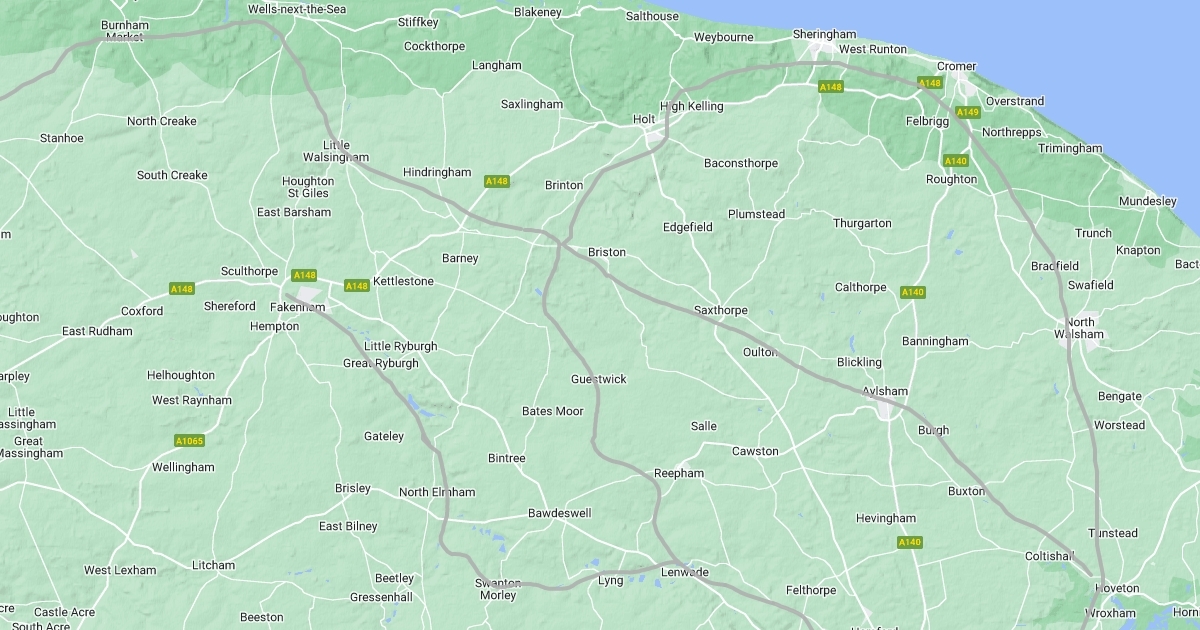Screen dimensions: 1200x630
Task: Click the A148 shield near High Kelling
Action: point(831,87)
